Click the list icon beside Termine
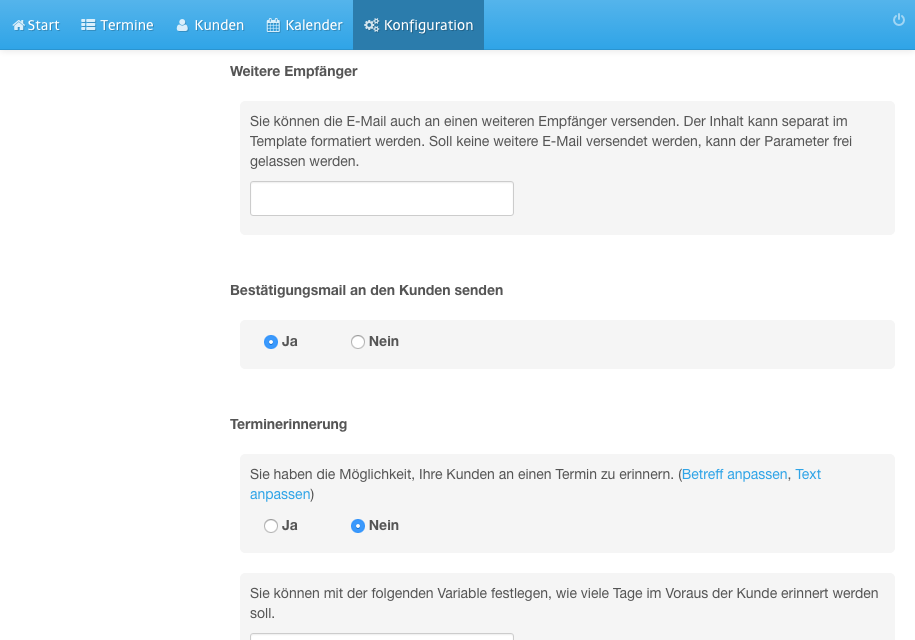This screenshot has height=640, width=915. pos(88,25)
